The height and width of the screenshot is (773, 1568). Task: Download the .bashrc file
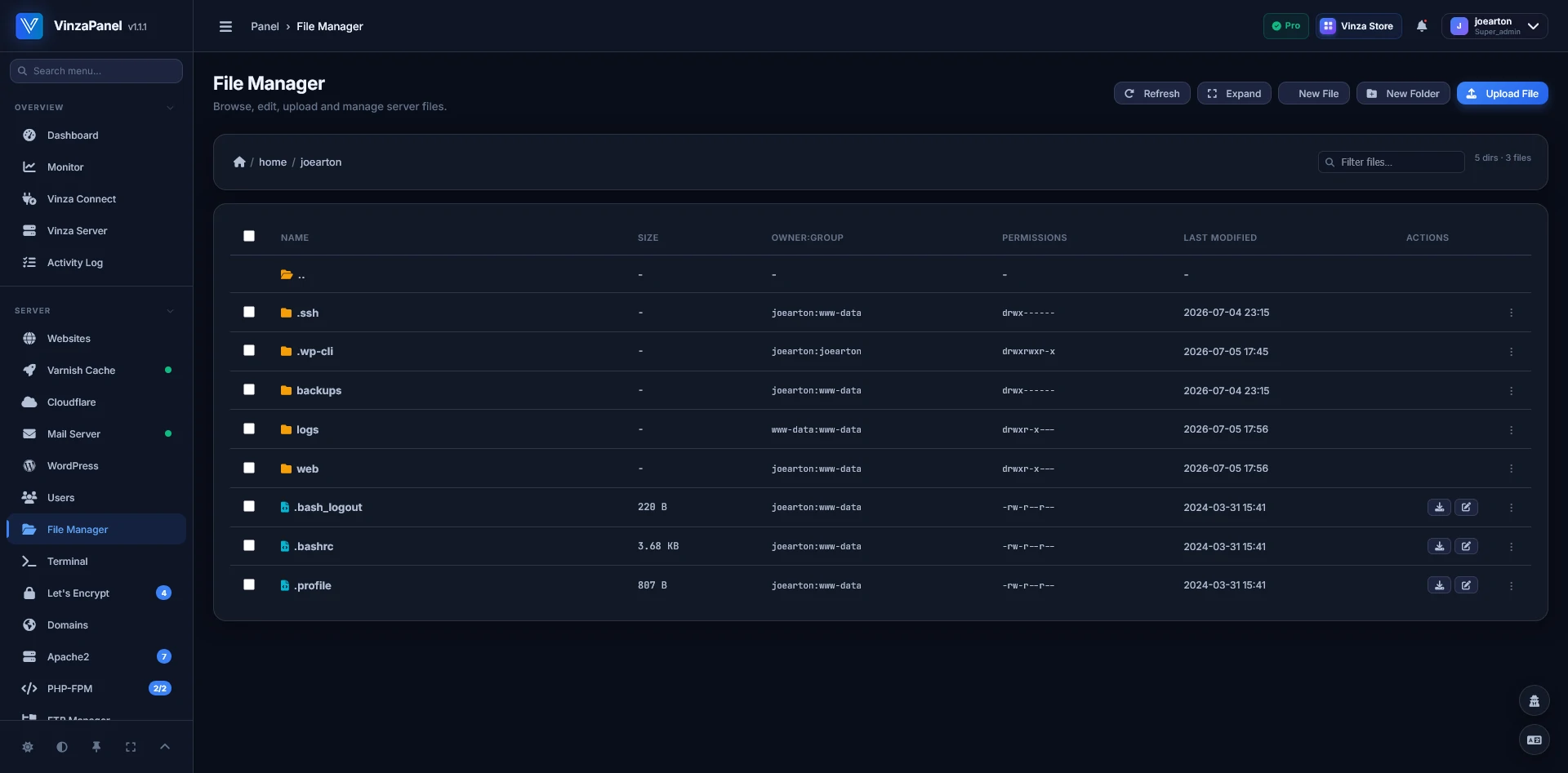point(1439,547)
